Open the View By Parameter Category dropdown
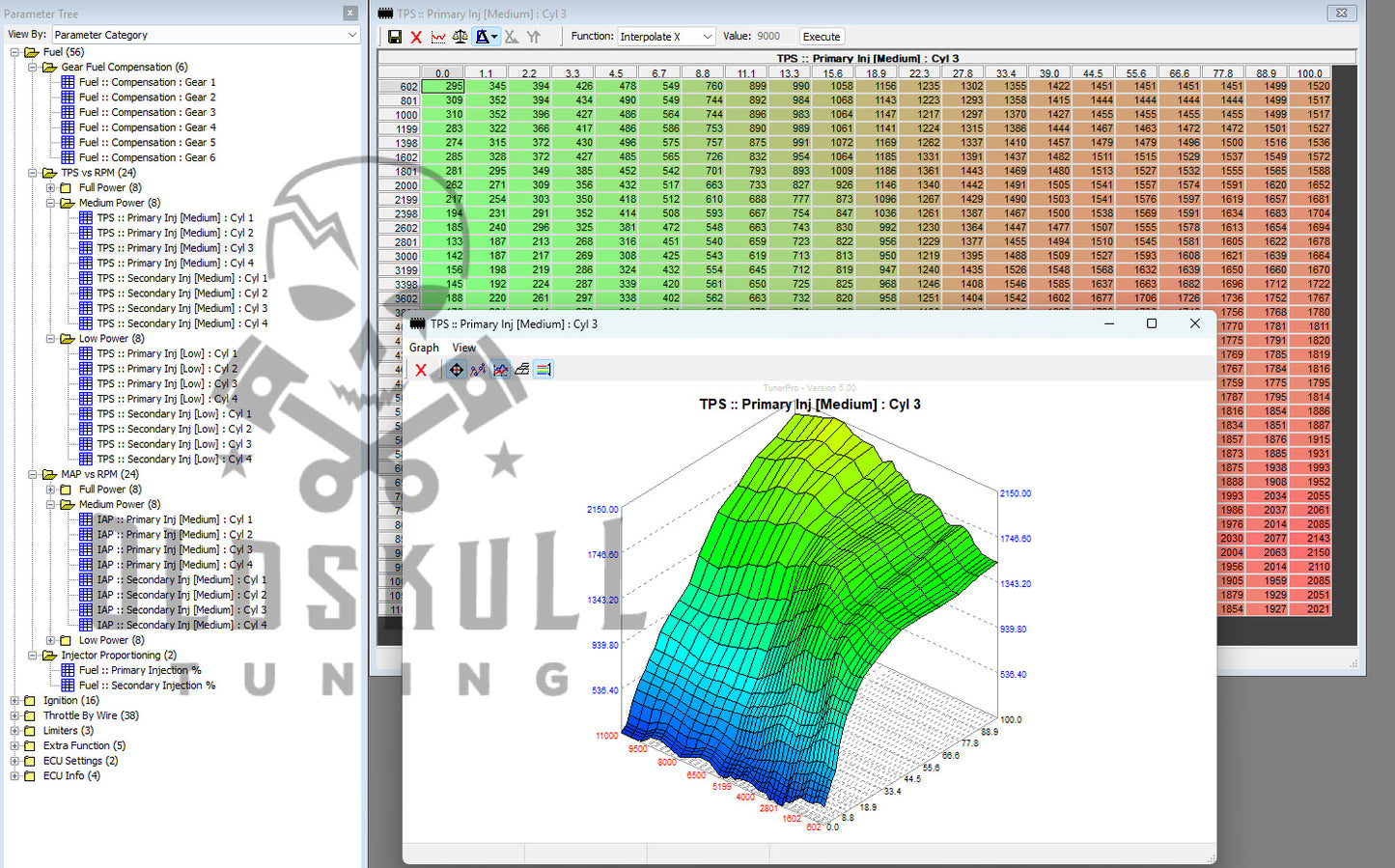The height and width of the screenshot is (868, 1395). click(x=351, y=35)
